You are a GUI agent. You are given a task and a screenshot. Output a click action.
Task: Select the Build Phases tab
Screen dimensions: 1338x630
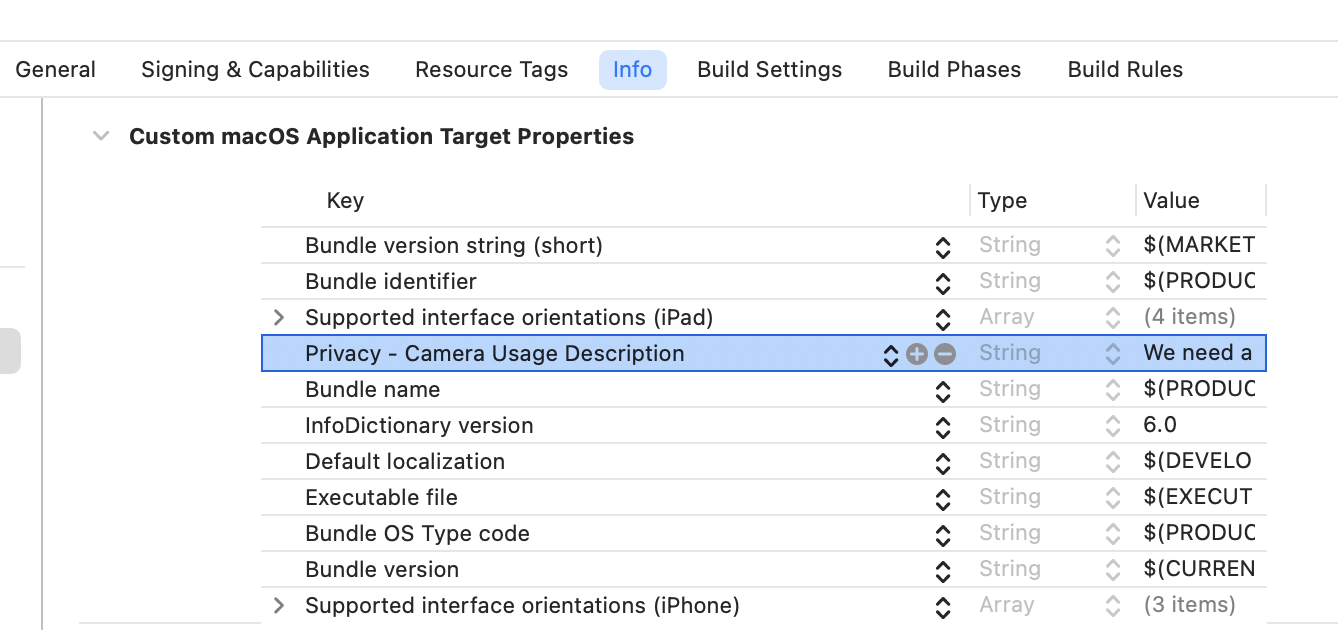(x=954, y=70)
